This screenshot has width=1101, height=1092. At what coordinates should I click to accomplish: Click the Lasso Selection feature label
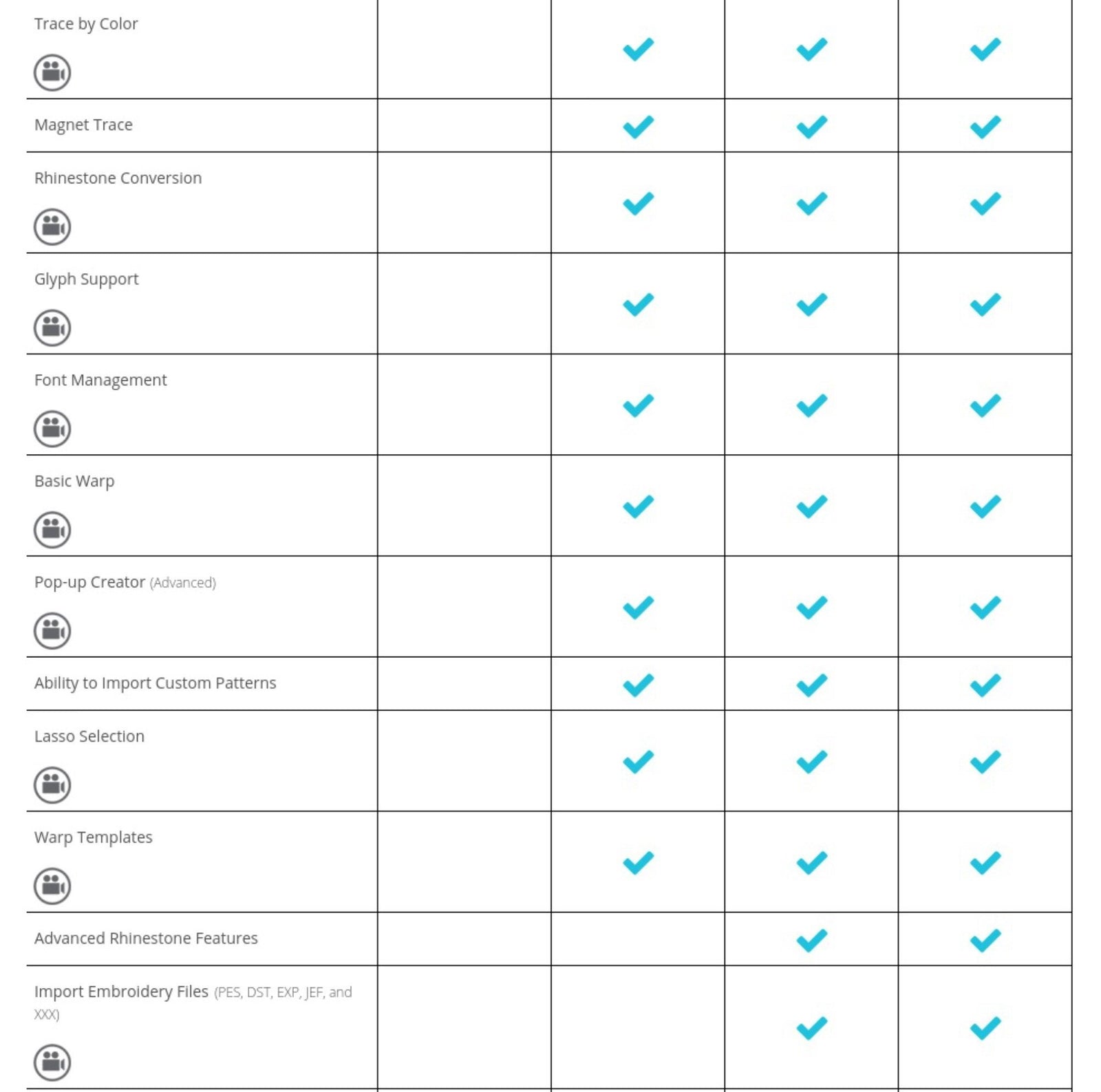(89, 736)
